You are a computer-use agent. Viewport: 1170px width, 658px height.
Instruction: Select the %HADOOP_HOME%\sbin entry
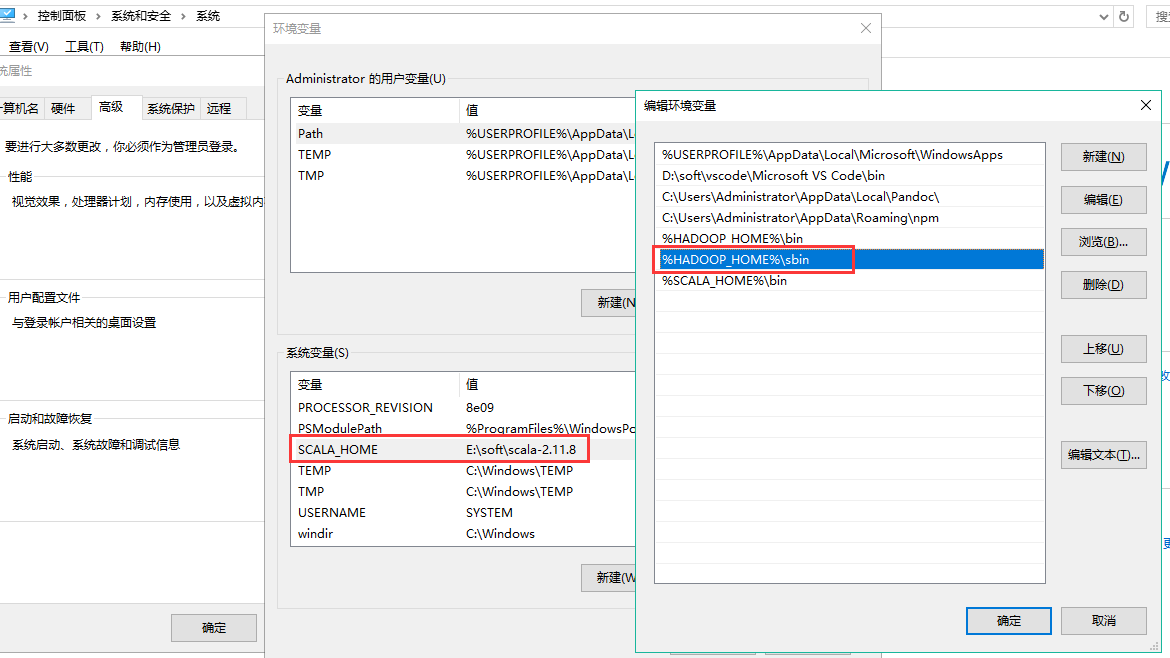849,259
